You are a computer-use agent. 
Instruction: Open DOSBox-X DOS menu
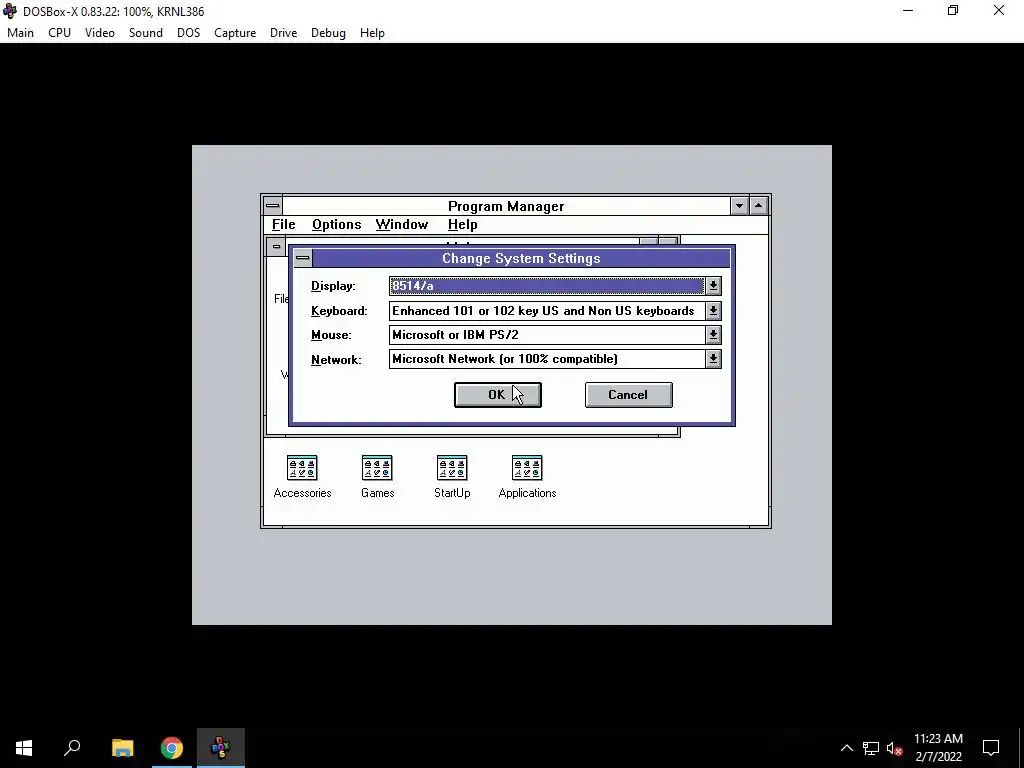point(189,33)
